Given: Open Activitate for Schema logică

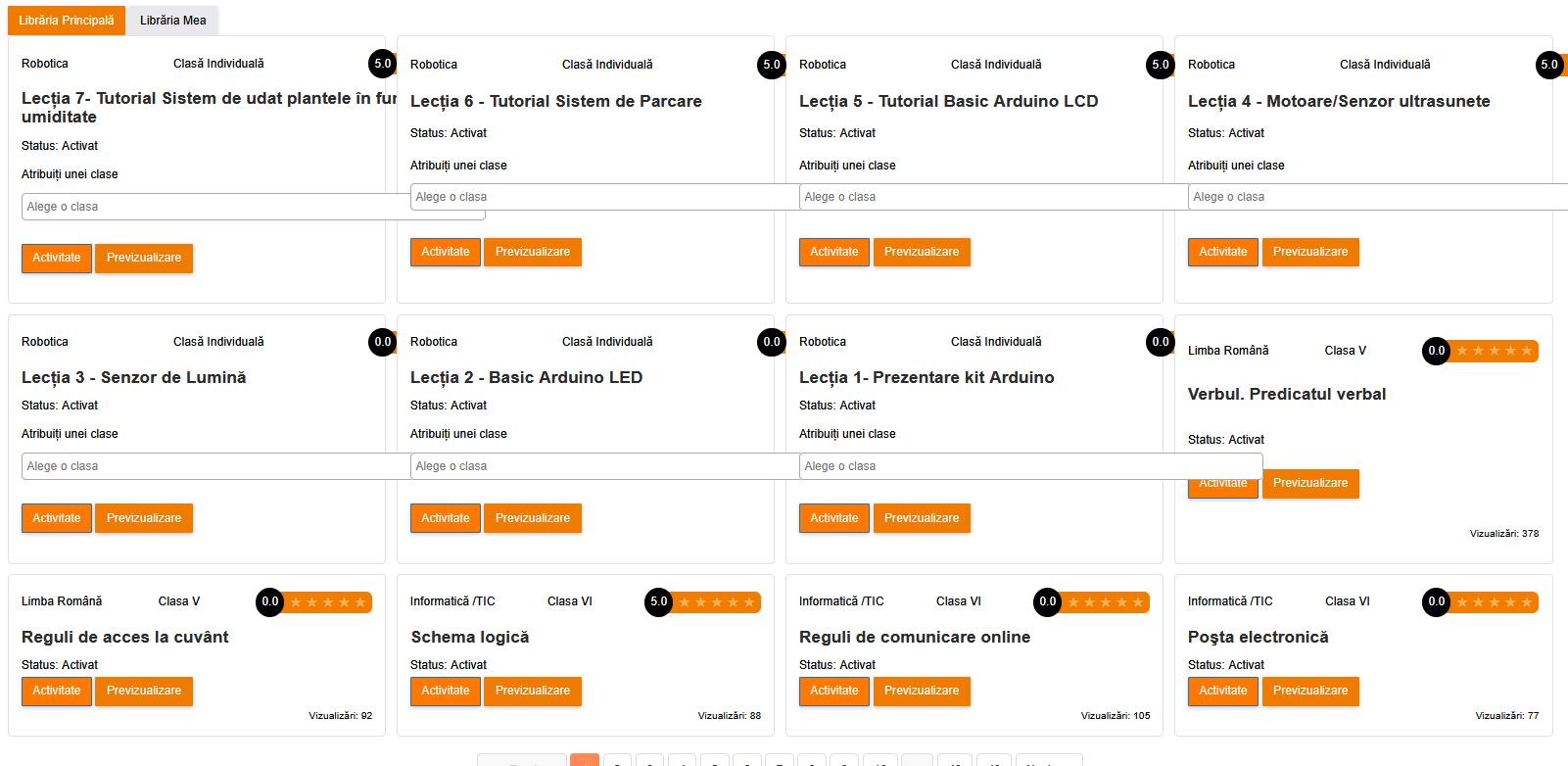Looking at the screenshot, I should [x=445, y=691].
